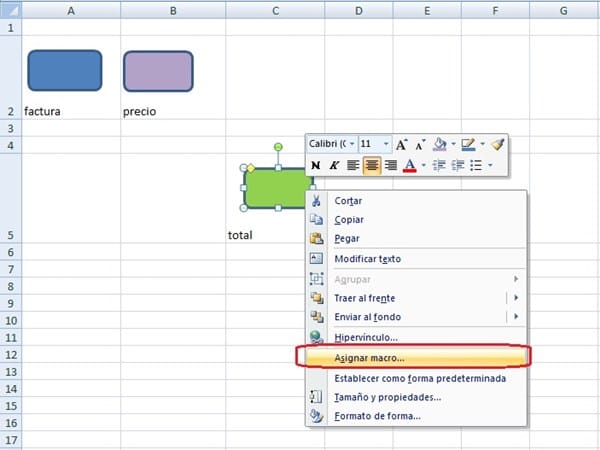
Task: Choose Pegar from the context menu
Action: 416,238
